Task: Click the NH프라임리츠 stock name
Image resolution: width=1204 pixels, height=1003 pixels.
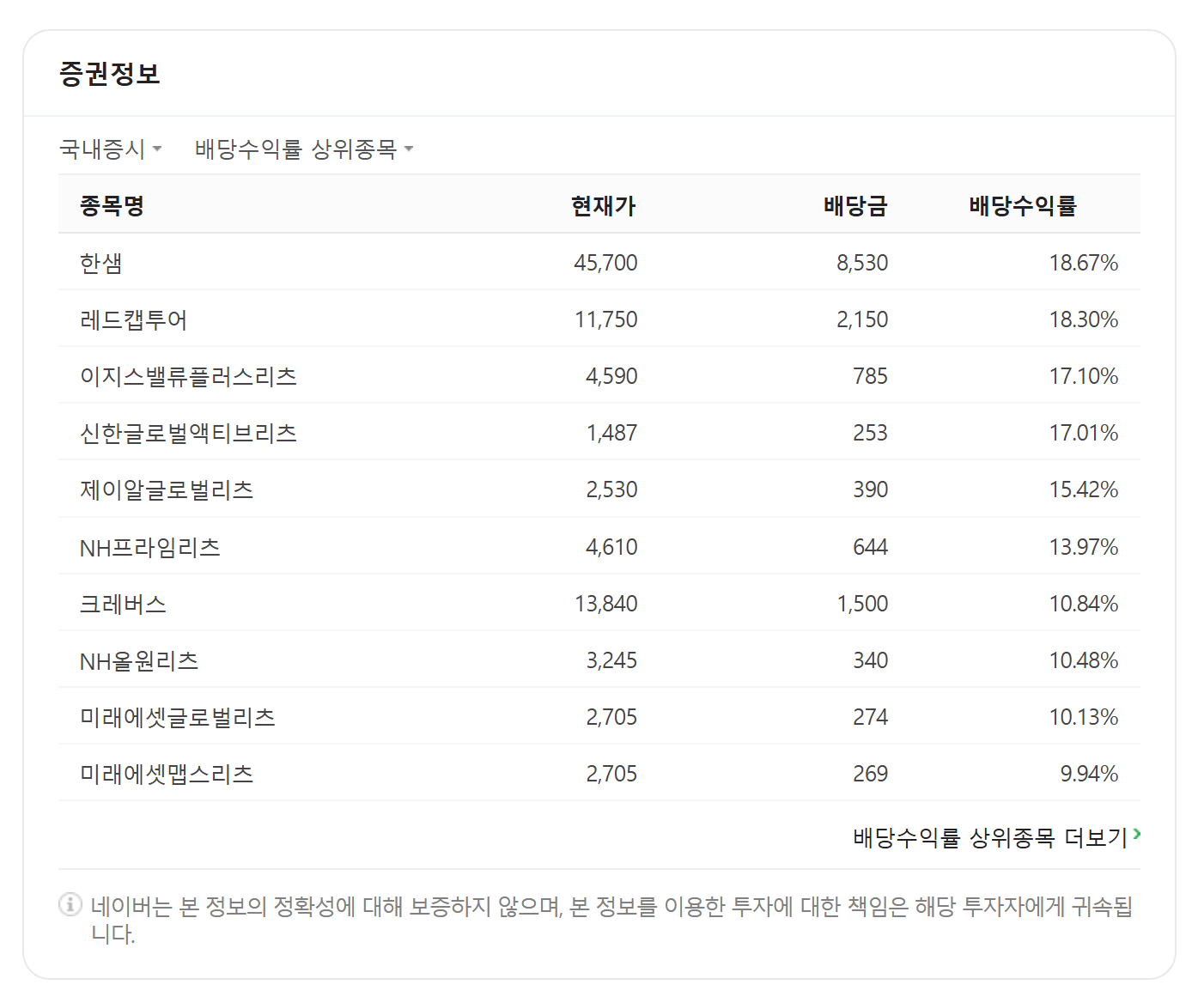Action: (x=150, y=546)
